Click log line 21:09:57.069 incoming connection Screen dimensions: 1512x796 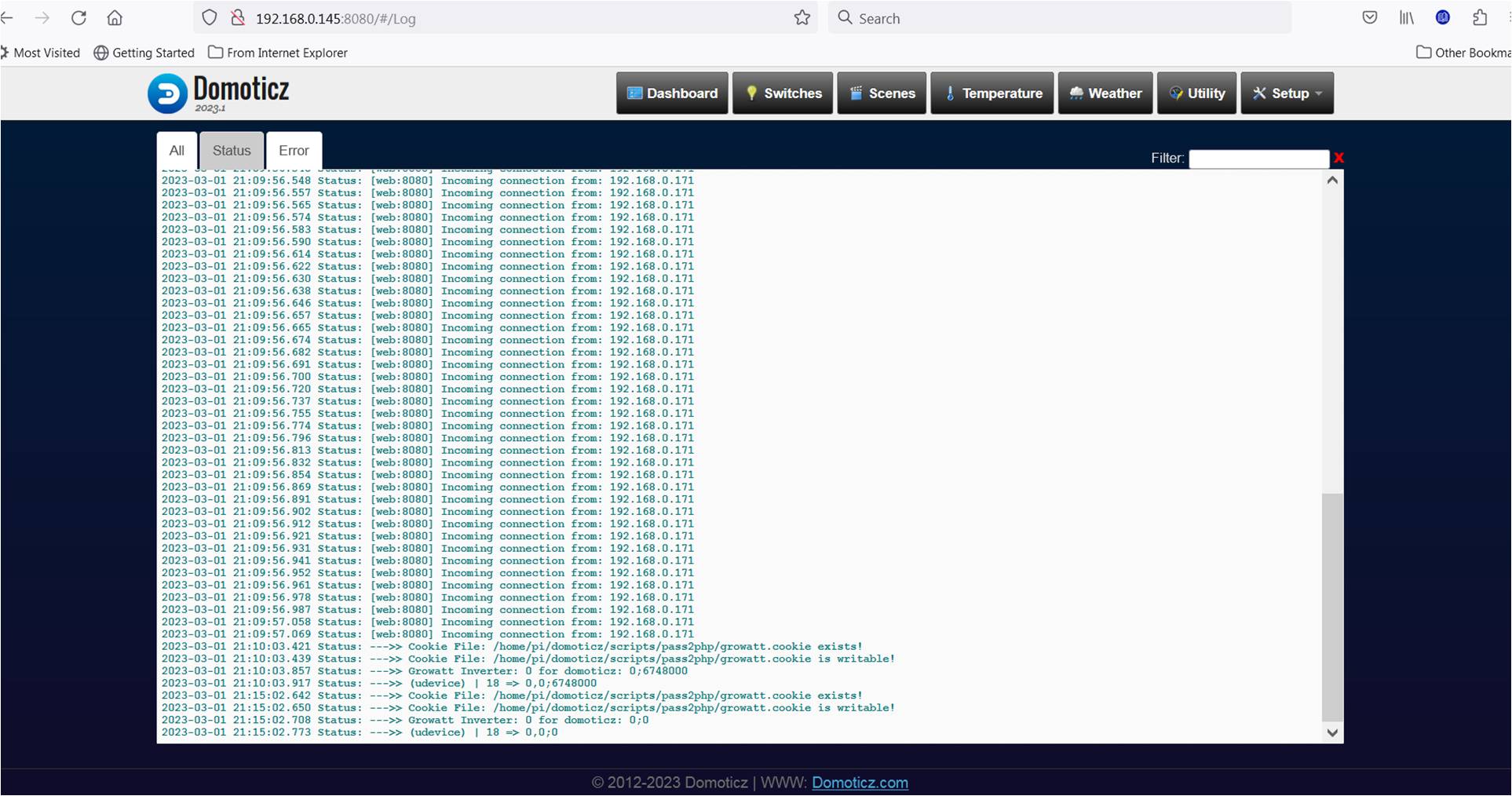tap(428, 634)
